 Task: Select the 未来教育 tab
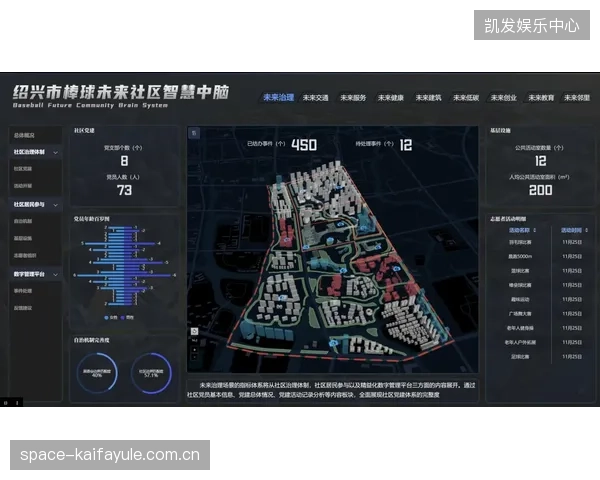pos(541,98)
